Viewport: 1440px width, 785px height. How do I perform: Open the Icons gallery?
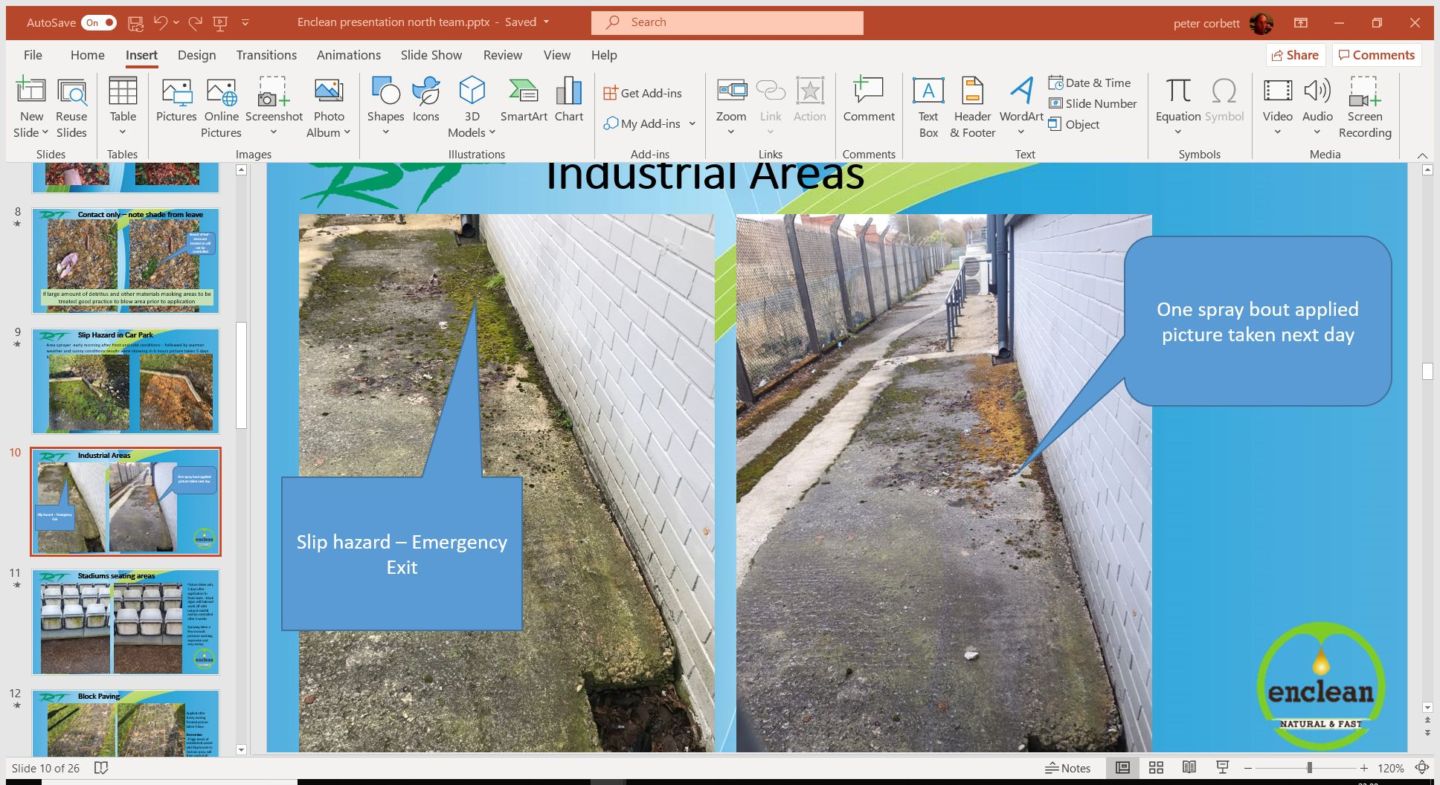pos(426,100)
